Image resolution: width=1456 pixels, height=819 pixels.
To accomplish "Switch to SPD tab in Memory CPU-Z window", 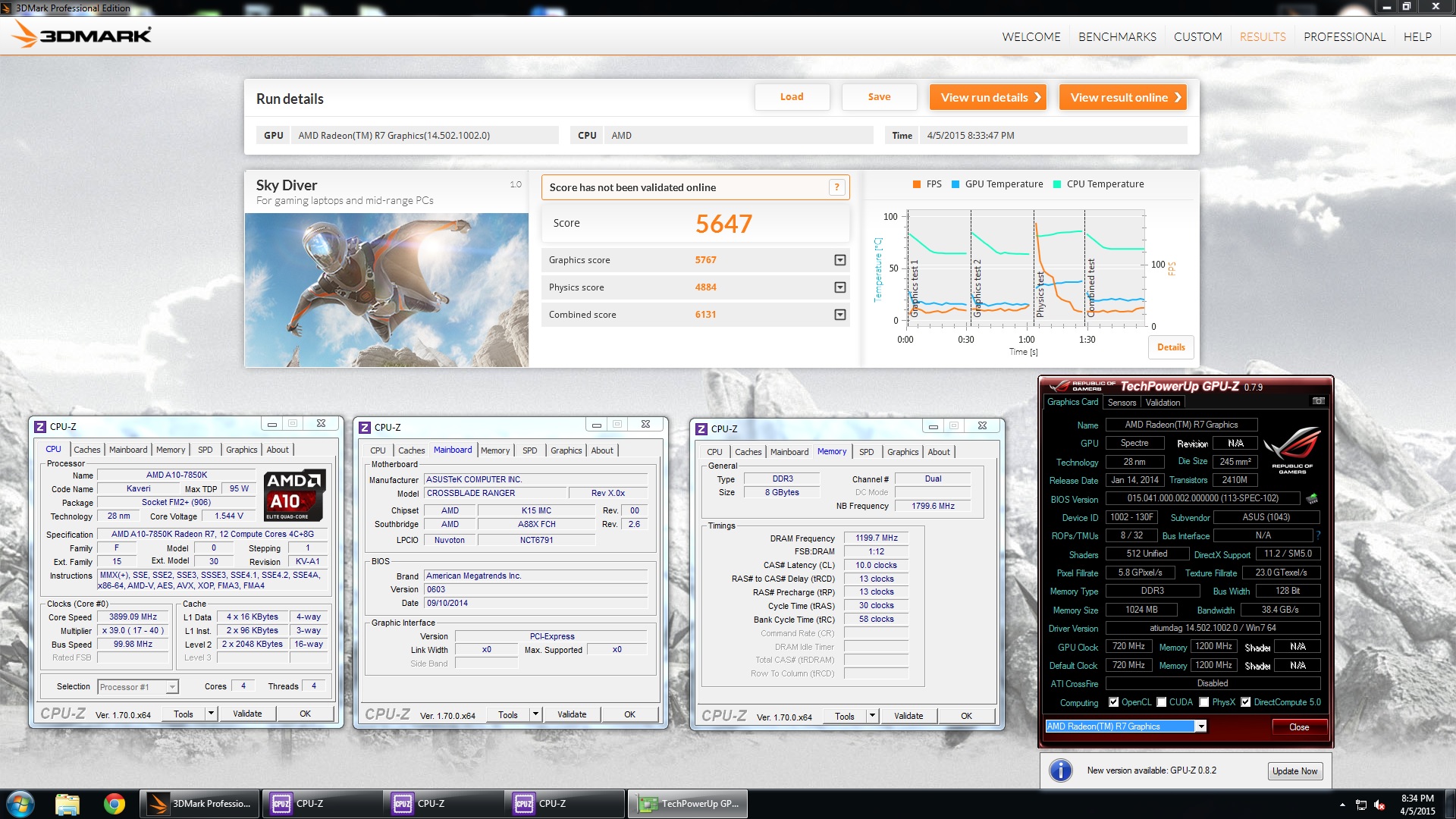I will point(866,452).
